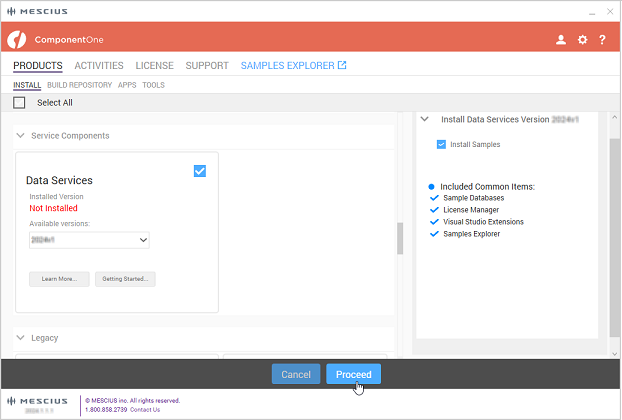Click the help question mark icon

click(603, 40)
